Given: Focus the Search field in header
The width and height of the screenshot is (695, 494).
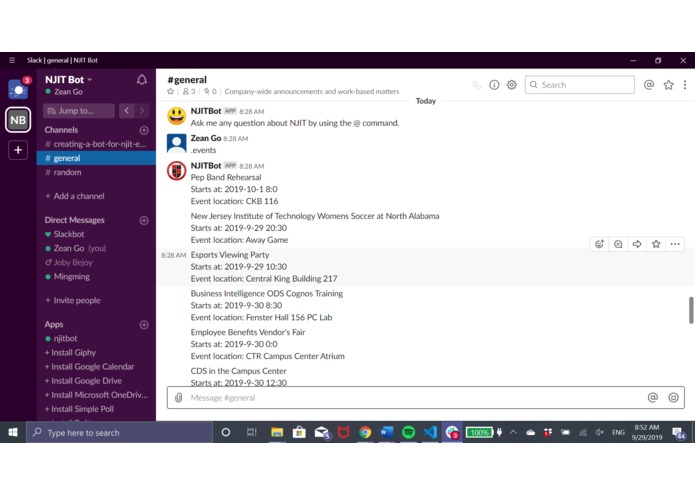Looking at the screenshot, I should 580,85.
